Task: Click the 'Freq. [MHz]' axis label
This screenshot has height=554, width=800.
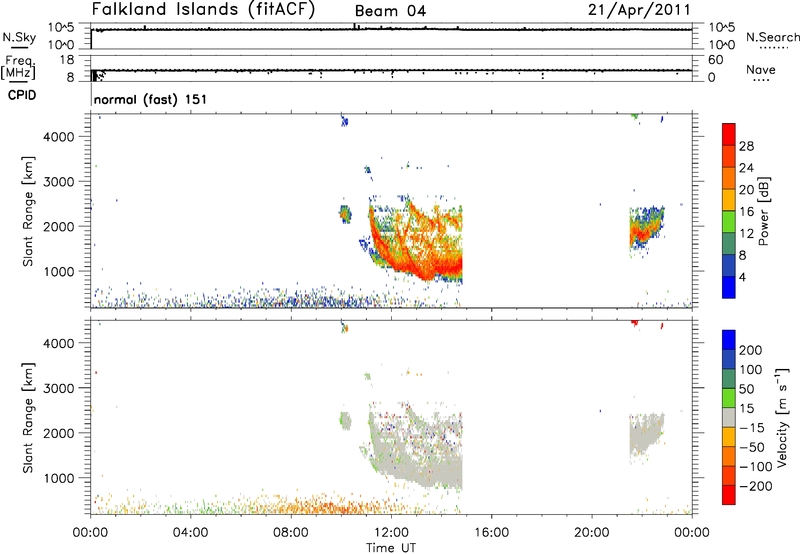Action: (18, 67)
